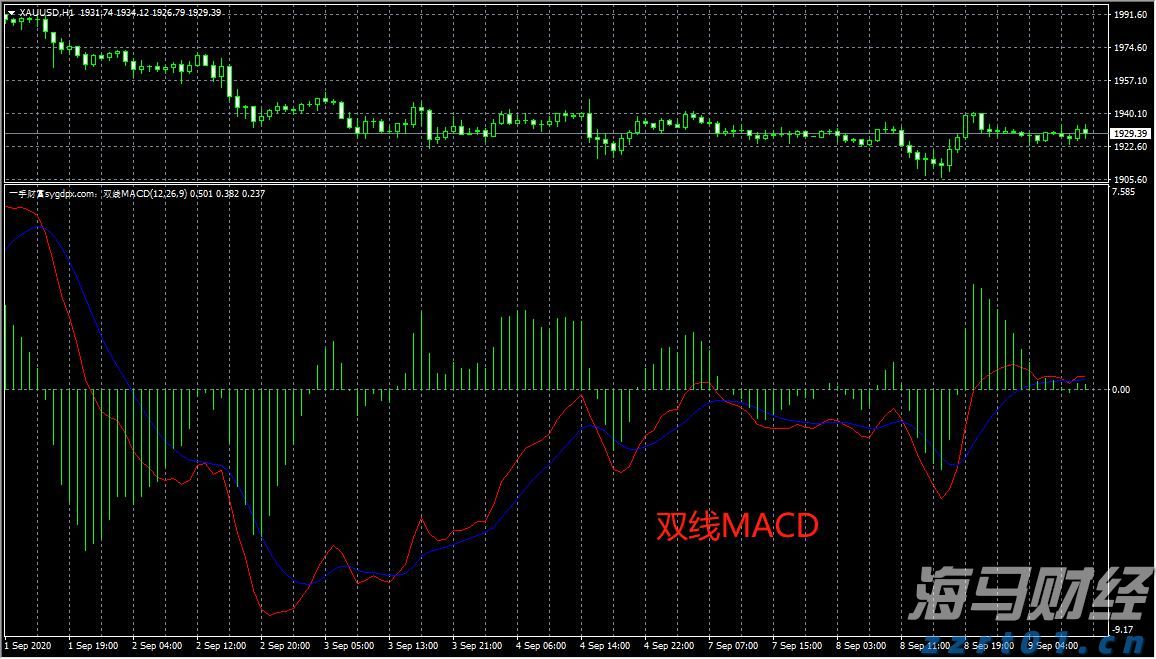The image size is (1156, 659).
Task: Click the current price tag 1929.39
Action: [1129, 133]
